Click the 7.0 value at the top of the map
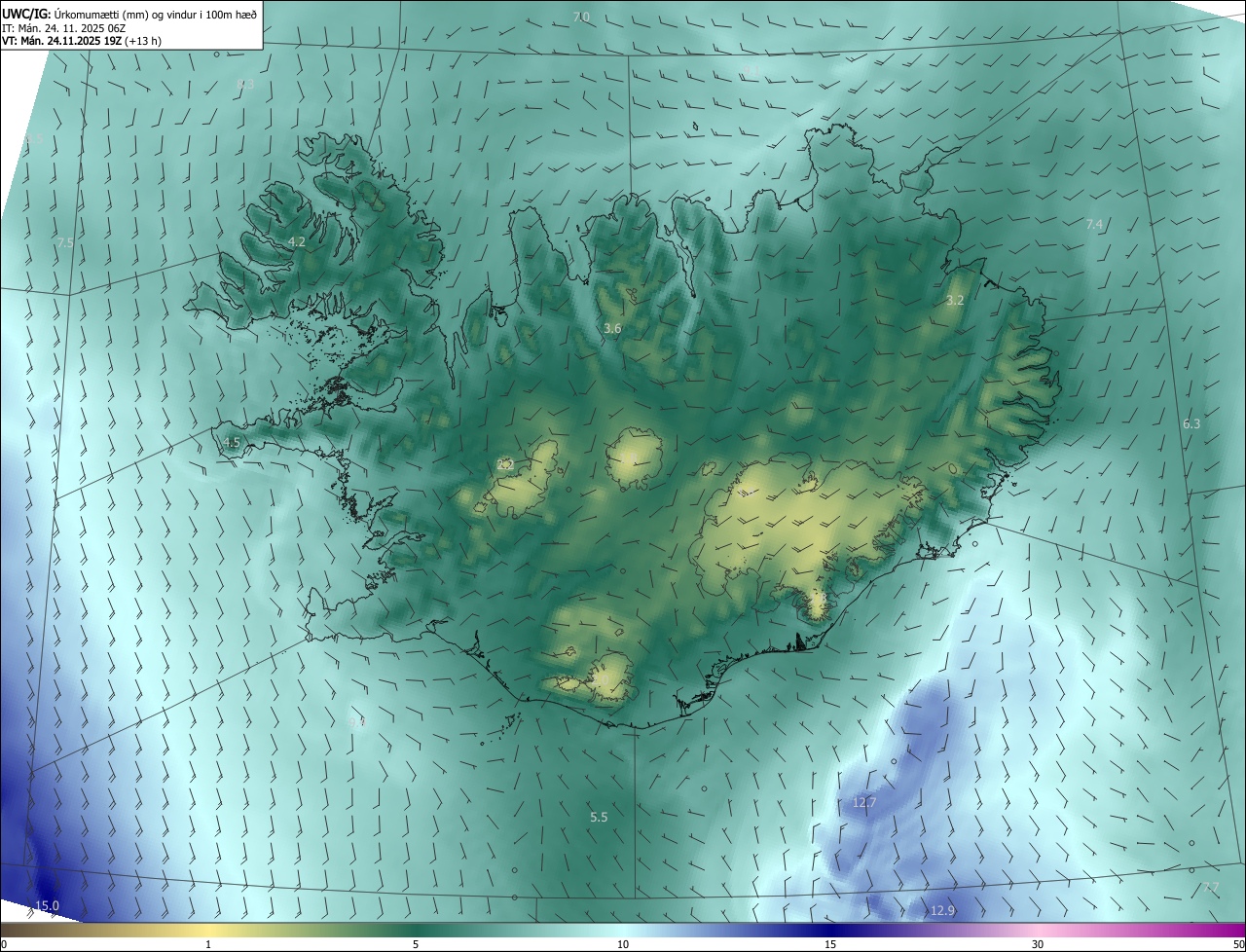 pos(581,18)
